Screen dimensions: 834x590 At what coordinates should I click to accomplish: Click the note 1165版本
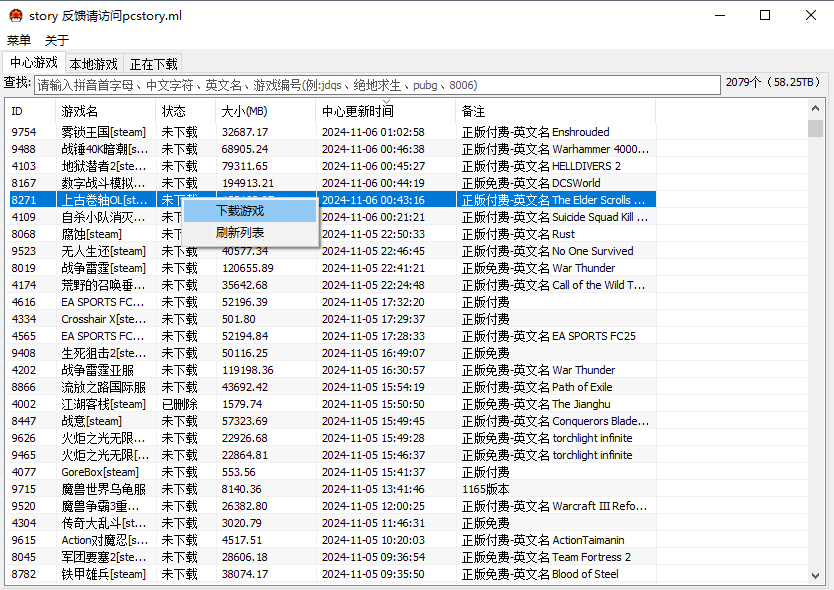[x=485, y=489]
